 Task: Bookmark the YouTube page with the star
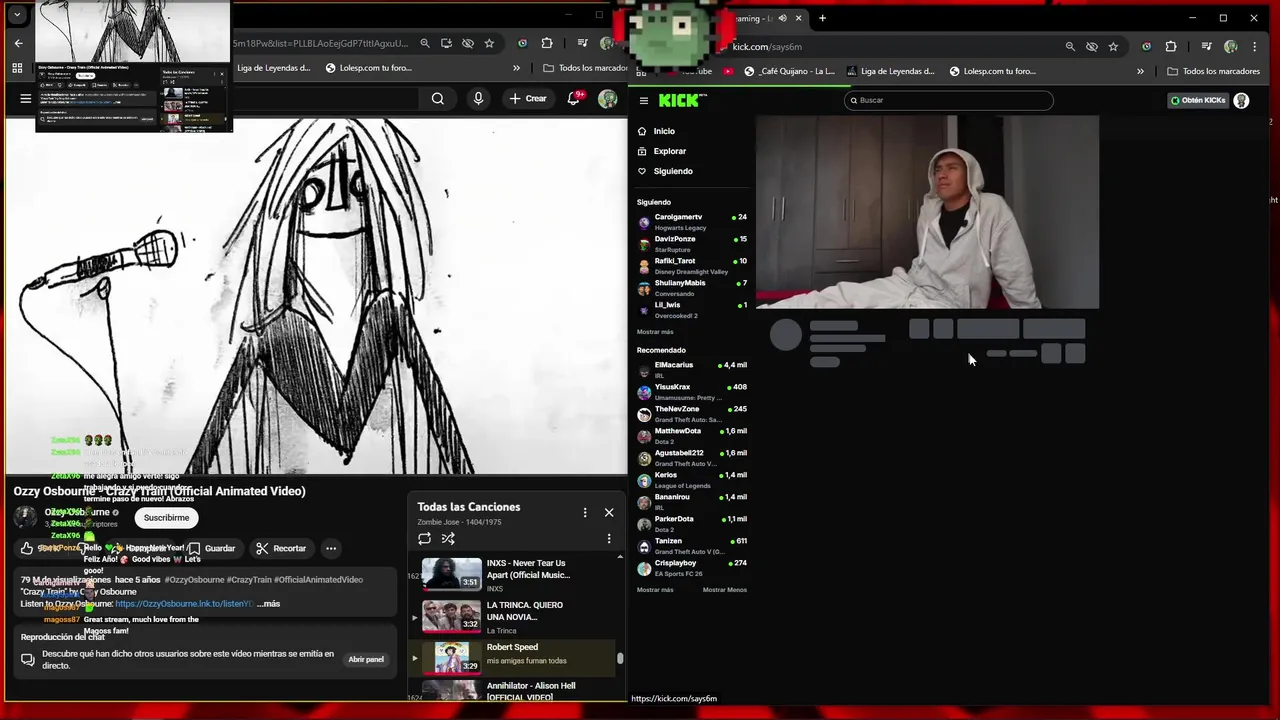pos(489,43)
